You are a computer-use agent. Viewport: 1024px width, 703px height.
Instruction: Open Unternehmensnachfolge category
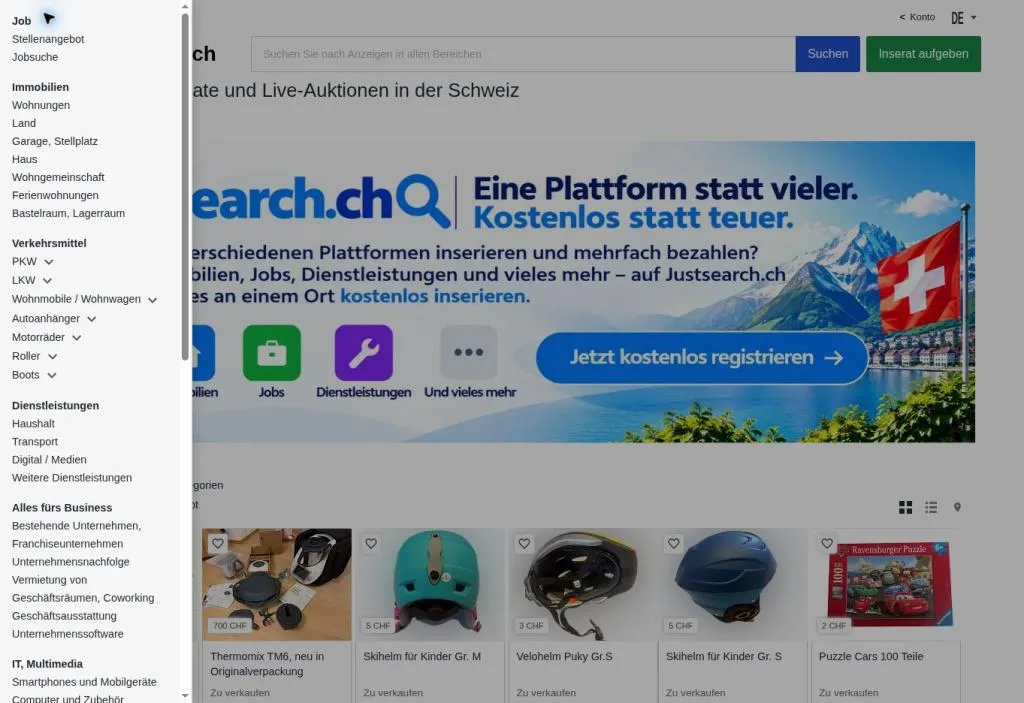pyautogui.click(x=71, y=562)
